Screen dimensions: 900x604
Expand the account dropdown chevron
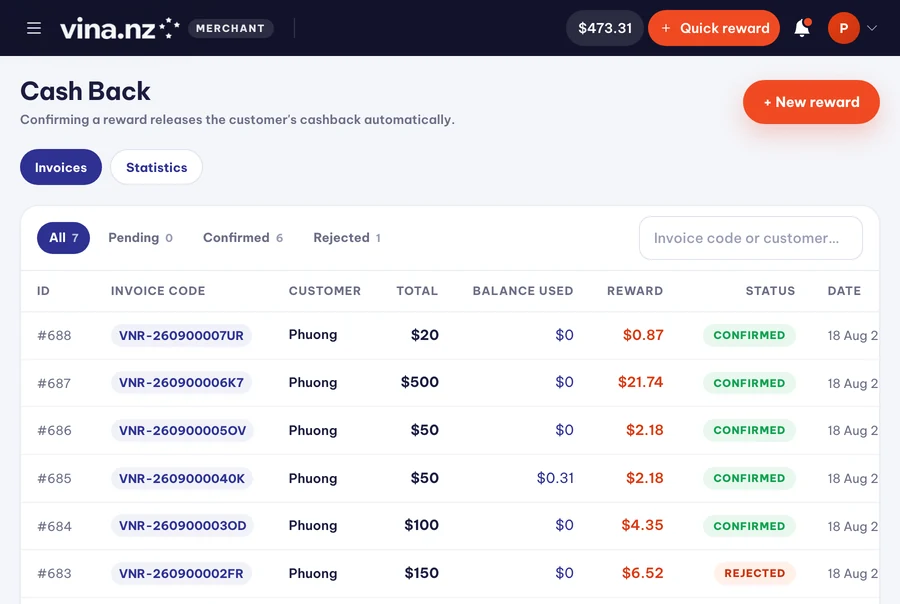[x=872, y=28]
